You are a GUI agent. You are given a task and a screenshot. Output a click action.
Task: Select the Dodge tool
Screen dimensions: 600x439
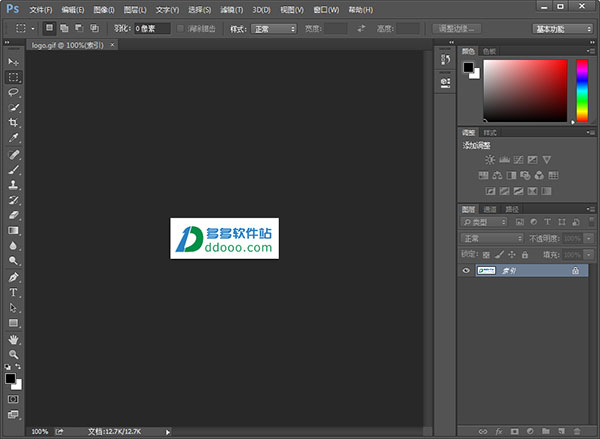13,261
